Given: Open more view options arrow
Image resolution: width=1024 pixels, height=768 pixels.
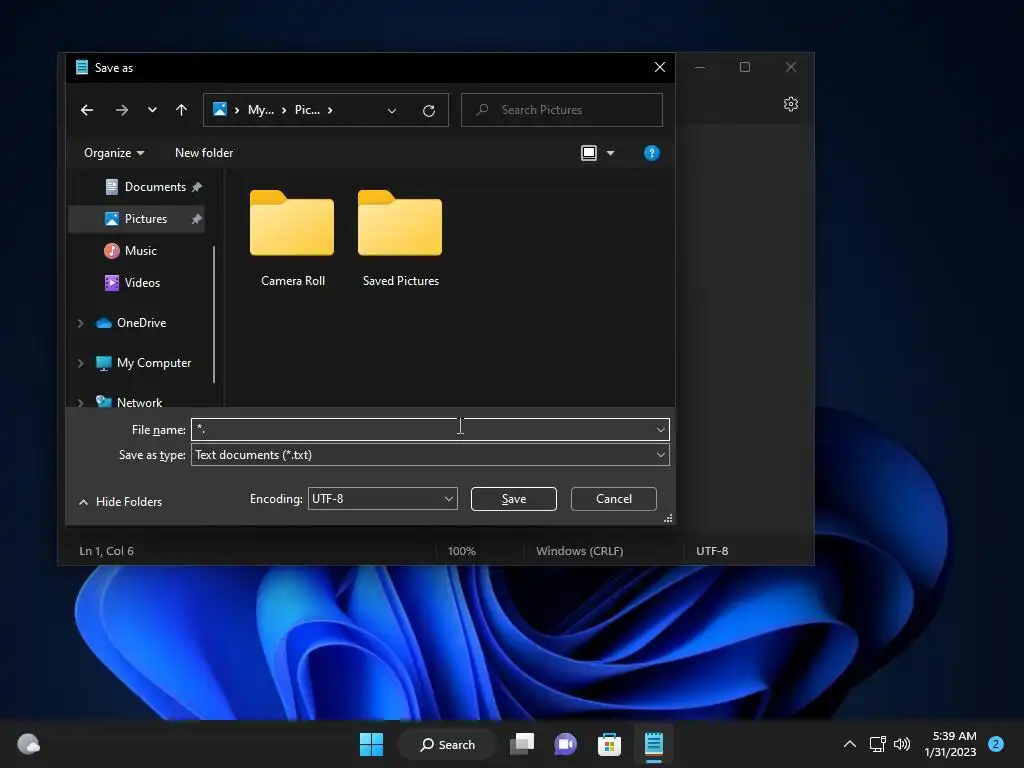Looking at the screenshot, I should coord(610,153).
